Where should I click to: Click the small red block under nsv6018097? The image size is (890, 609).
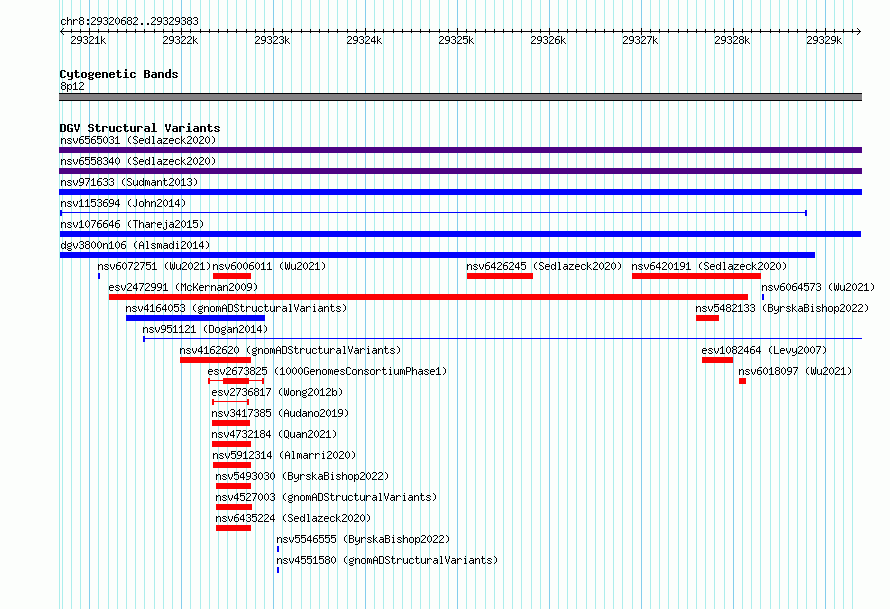click(742, 381)
